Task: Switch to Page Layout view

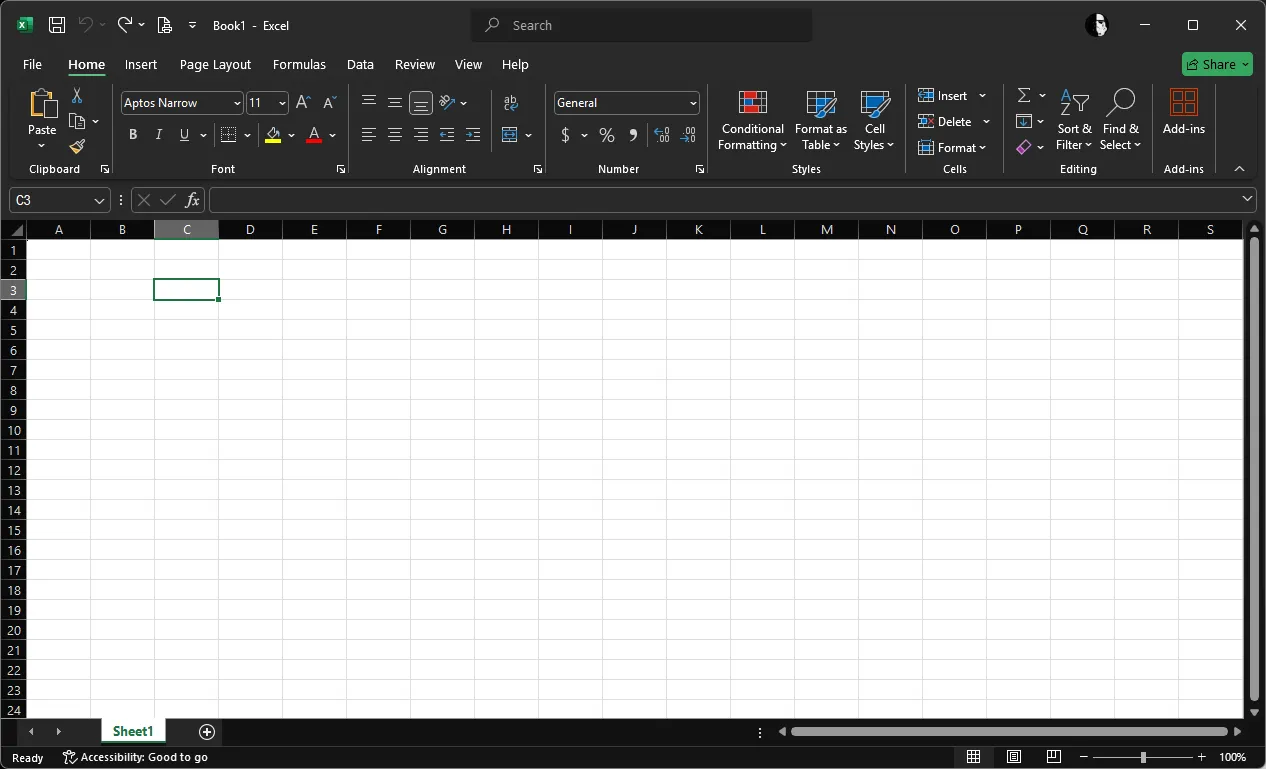Action: coord(1013,757)
